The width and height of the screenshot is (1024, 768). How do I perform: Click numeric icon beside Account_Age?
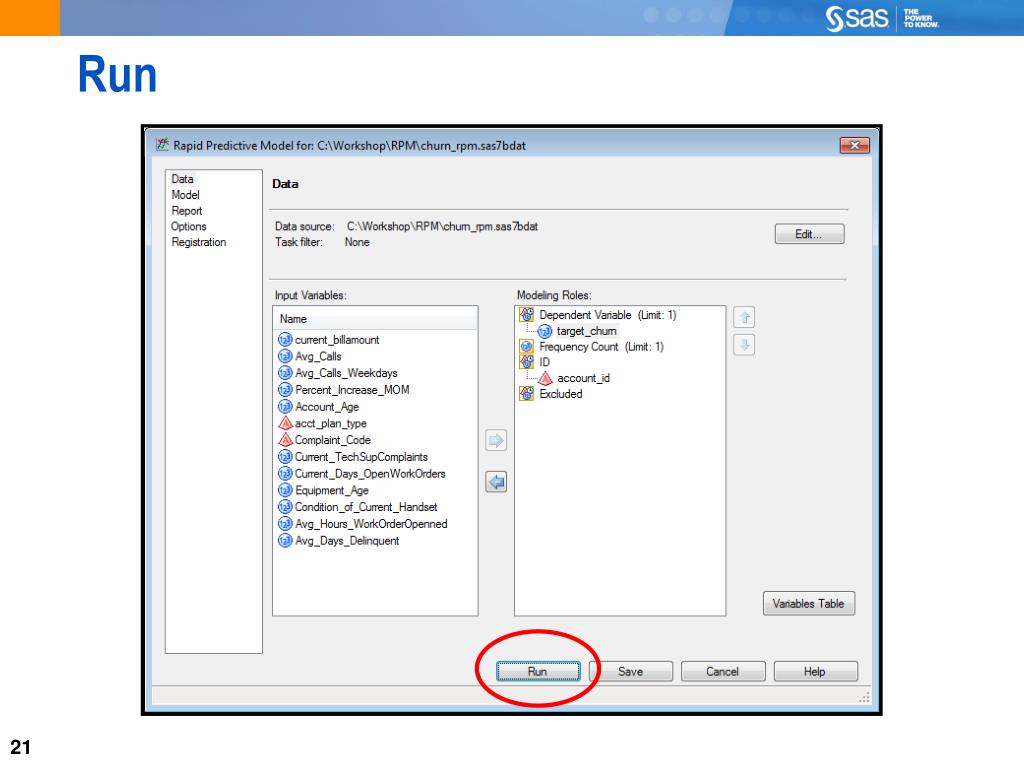(x=285, y=406)
